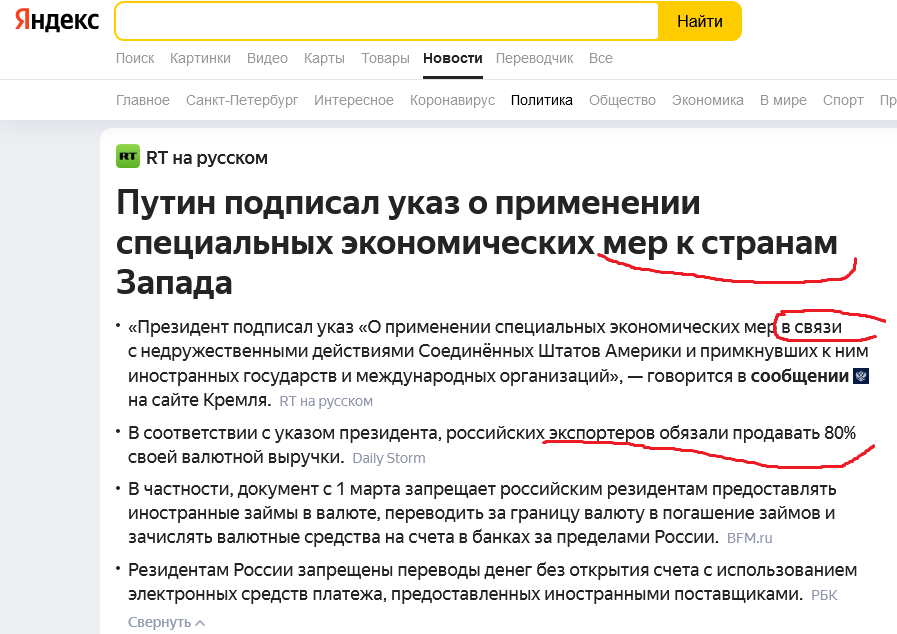Open the BFM.ru source link
Screen dimensions: 897x634
click(749, 538)
